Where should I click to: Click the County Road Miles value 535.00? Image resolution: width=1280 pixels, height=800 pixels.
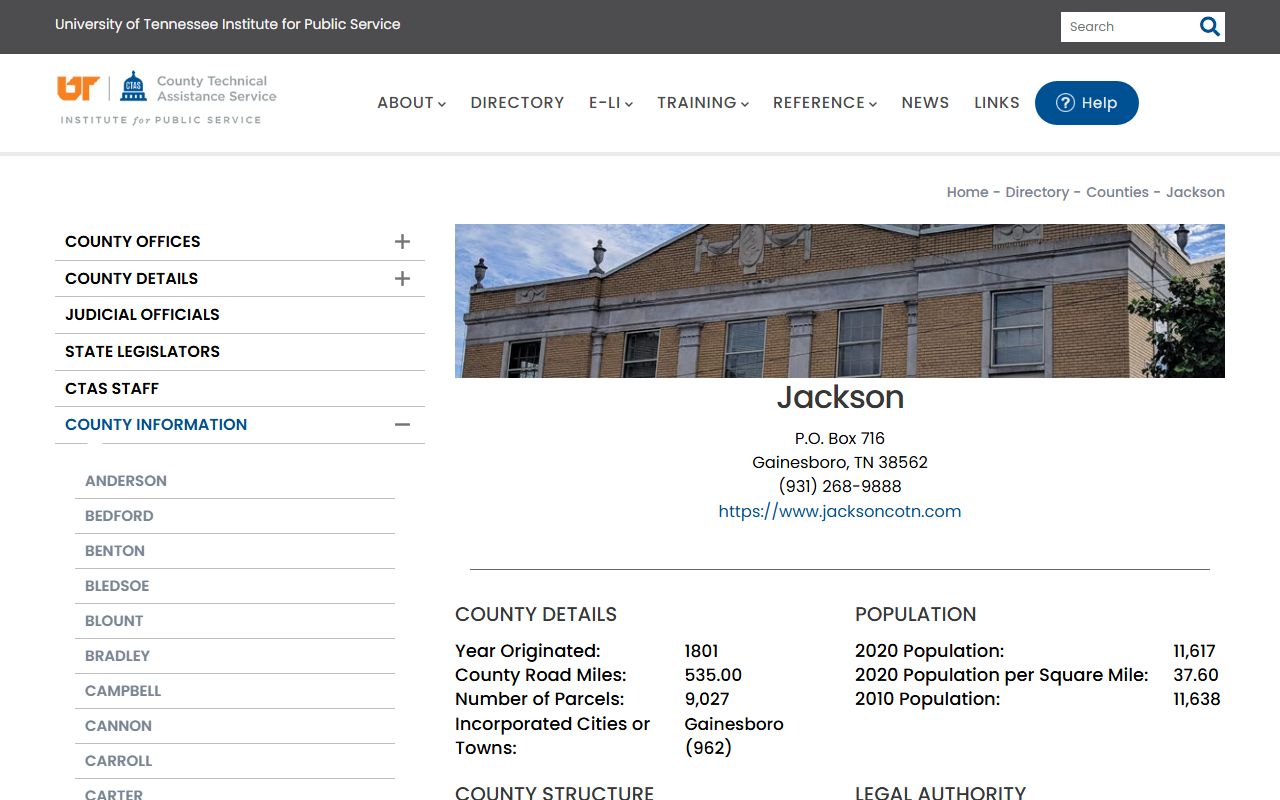713,675
